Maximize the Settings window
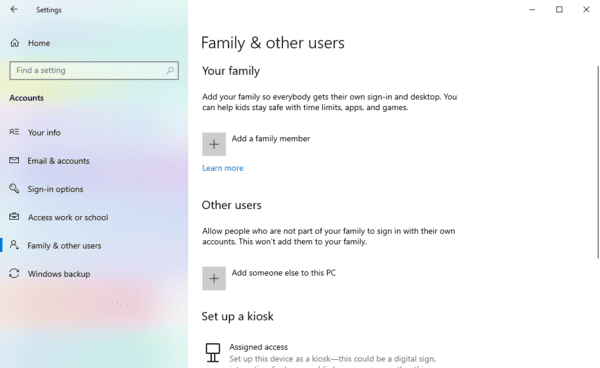 click(559, 10)
